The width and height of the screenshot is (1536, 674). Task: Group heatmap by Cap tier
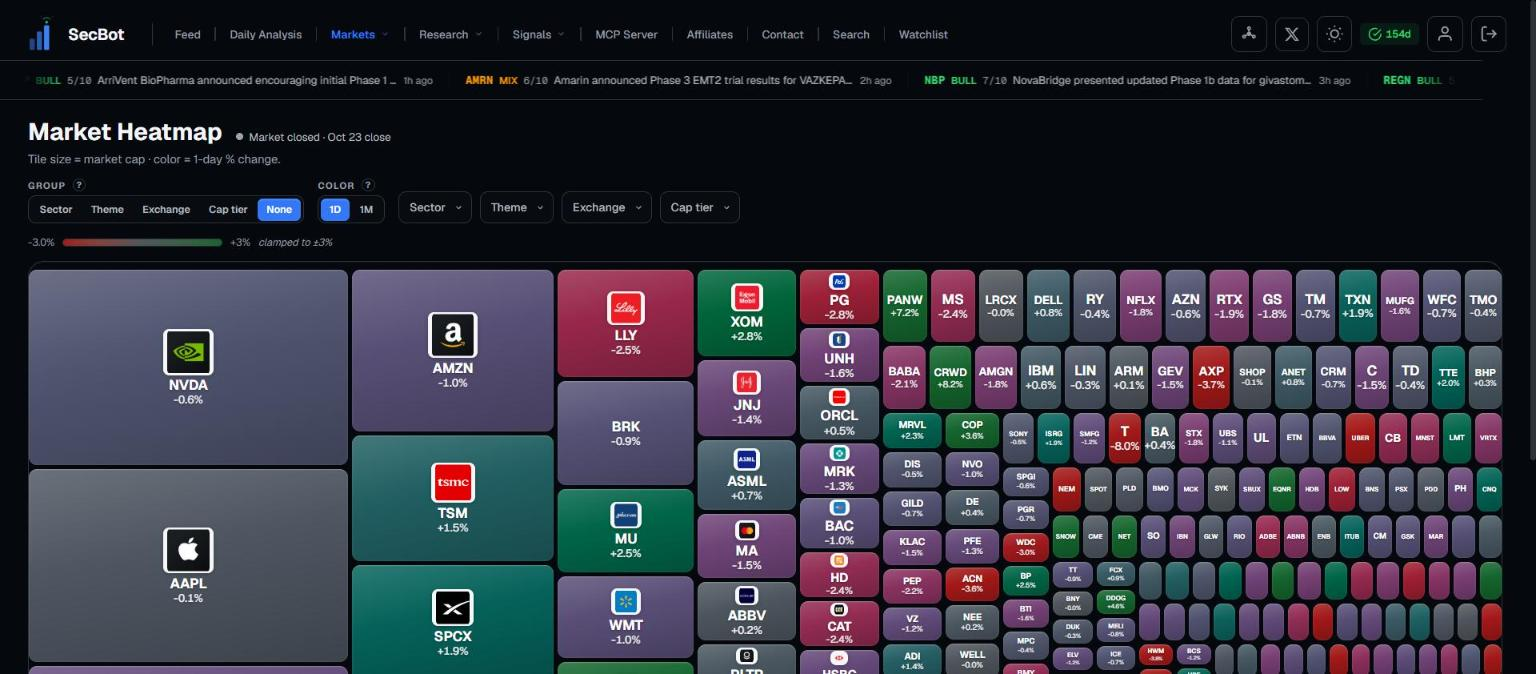[228, 209]
